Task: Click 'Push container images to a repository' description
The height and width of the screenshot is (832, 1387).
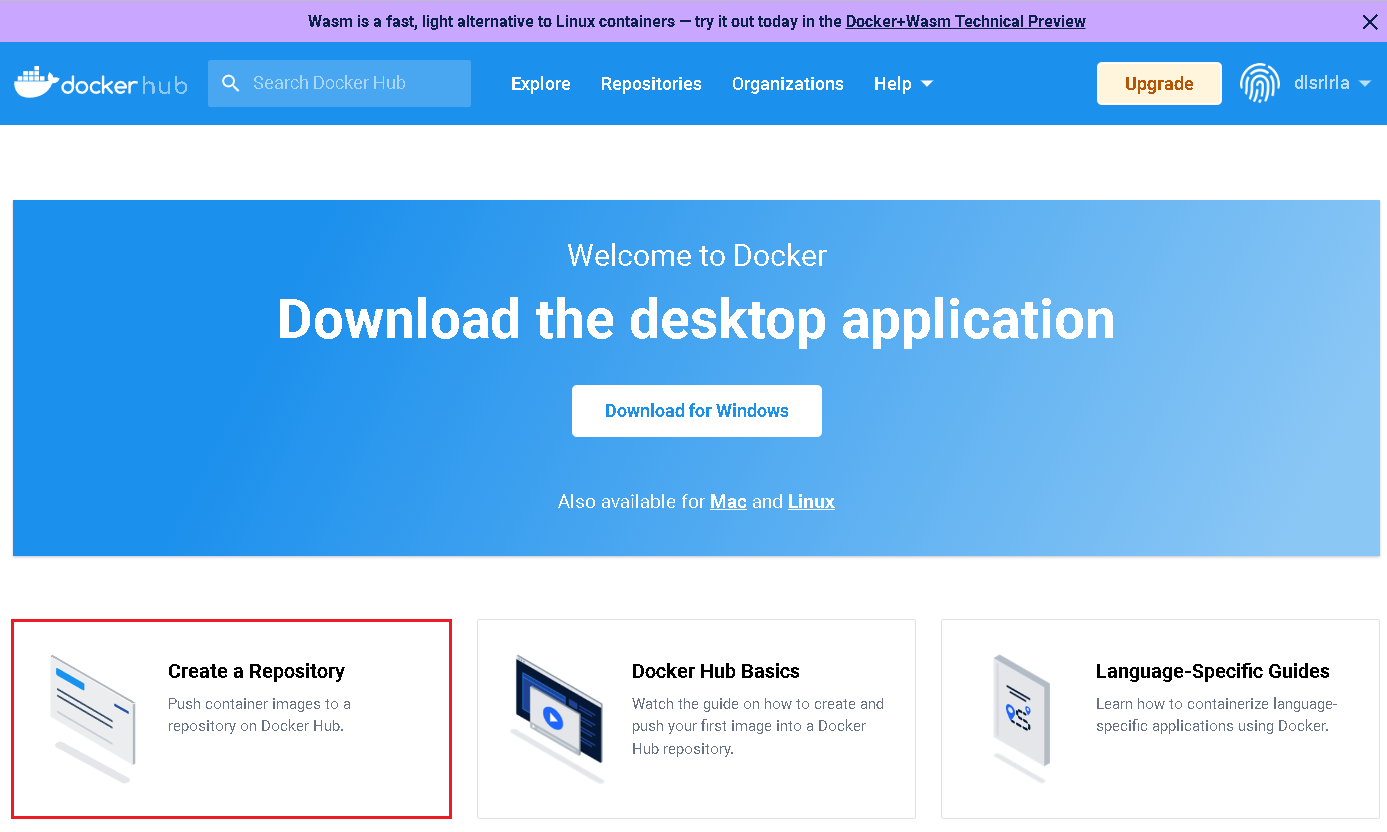Action: coord(259,715)
